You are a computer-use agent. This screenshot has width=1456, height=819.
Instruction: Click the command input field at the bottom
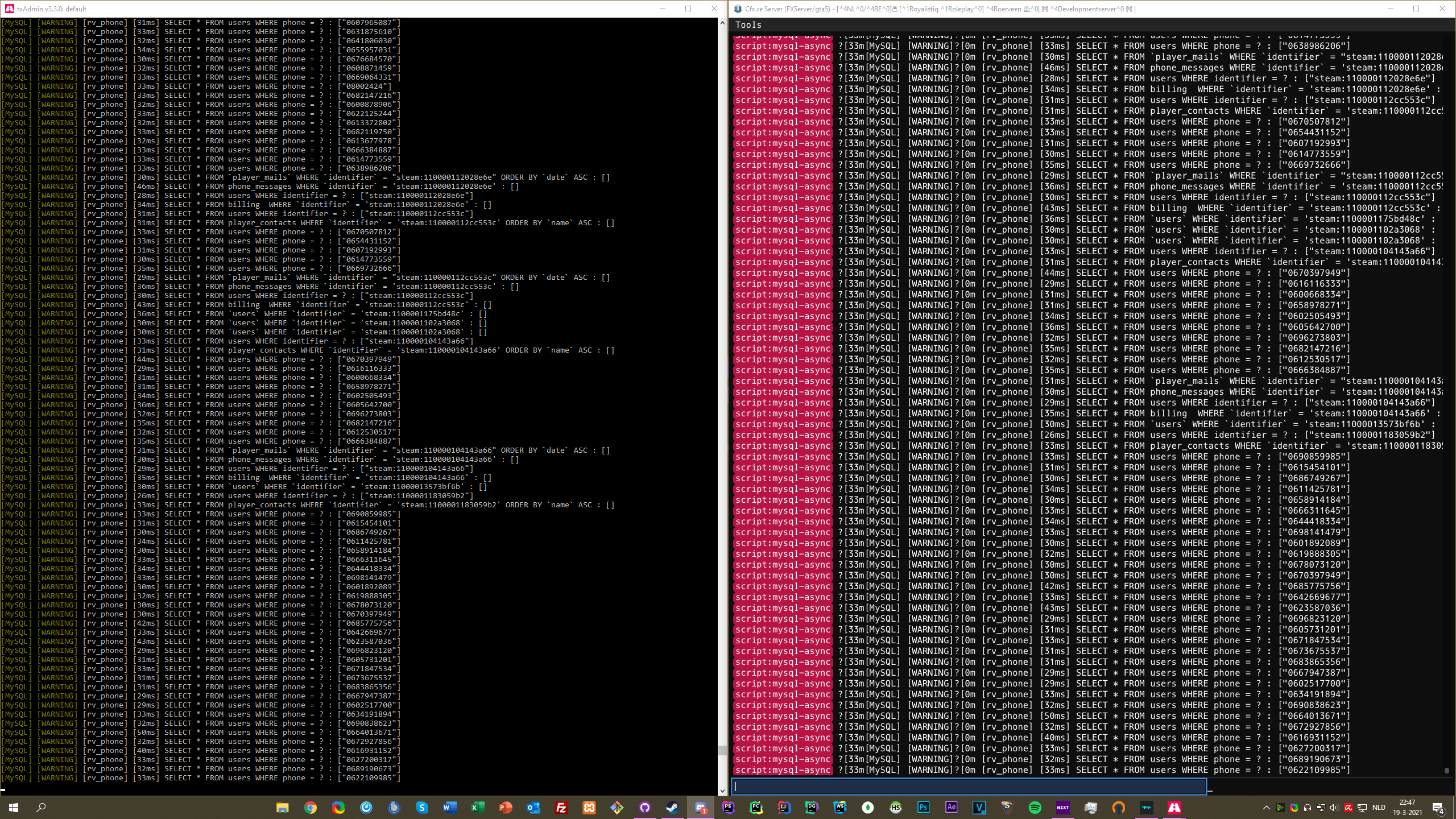[x=969, y=787]
